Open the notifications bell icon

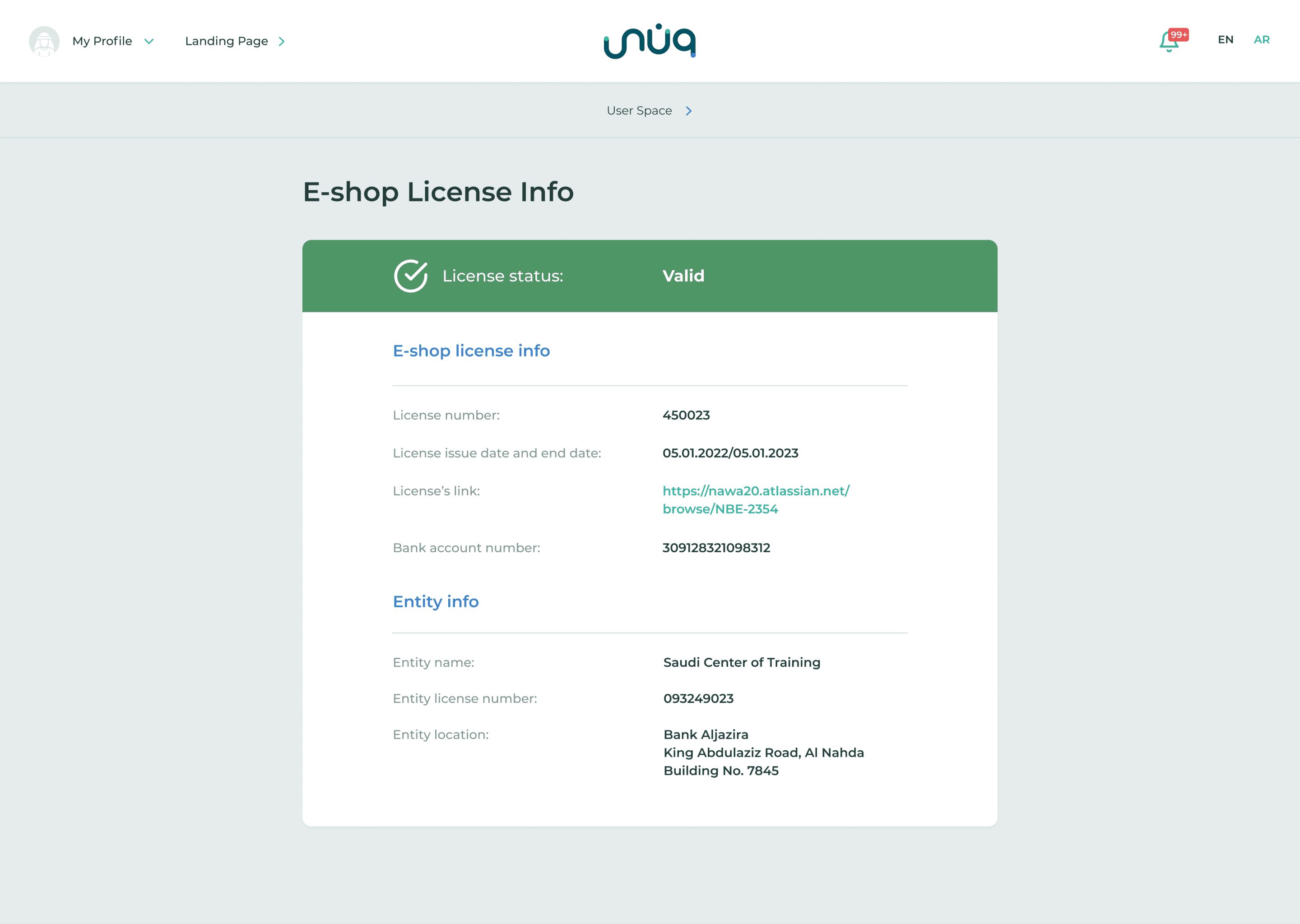coord(1168,42)
